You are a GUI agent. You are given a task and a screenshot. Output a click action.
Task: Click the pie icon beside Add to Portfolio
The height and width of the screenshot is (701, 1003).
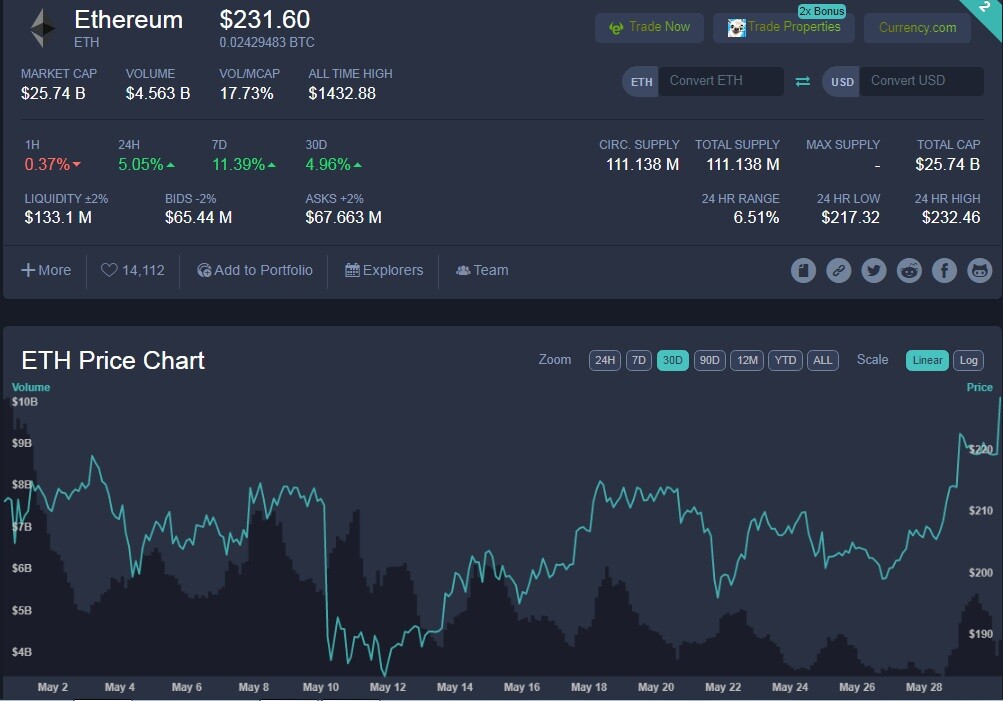point(204,271)
